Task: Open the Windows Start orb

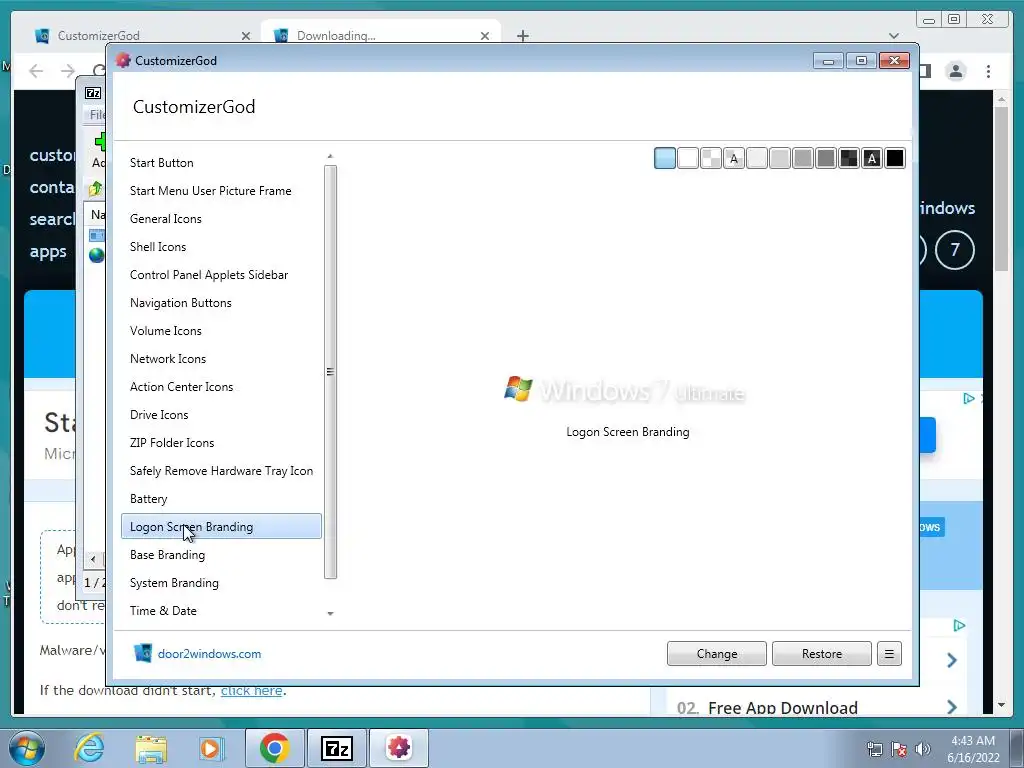Action: pos(27,748)
